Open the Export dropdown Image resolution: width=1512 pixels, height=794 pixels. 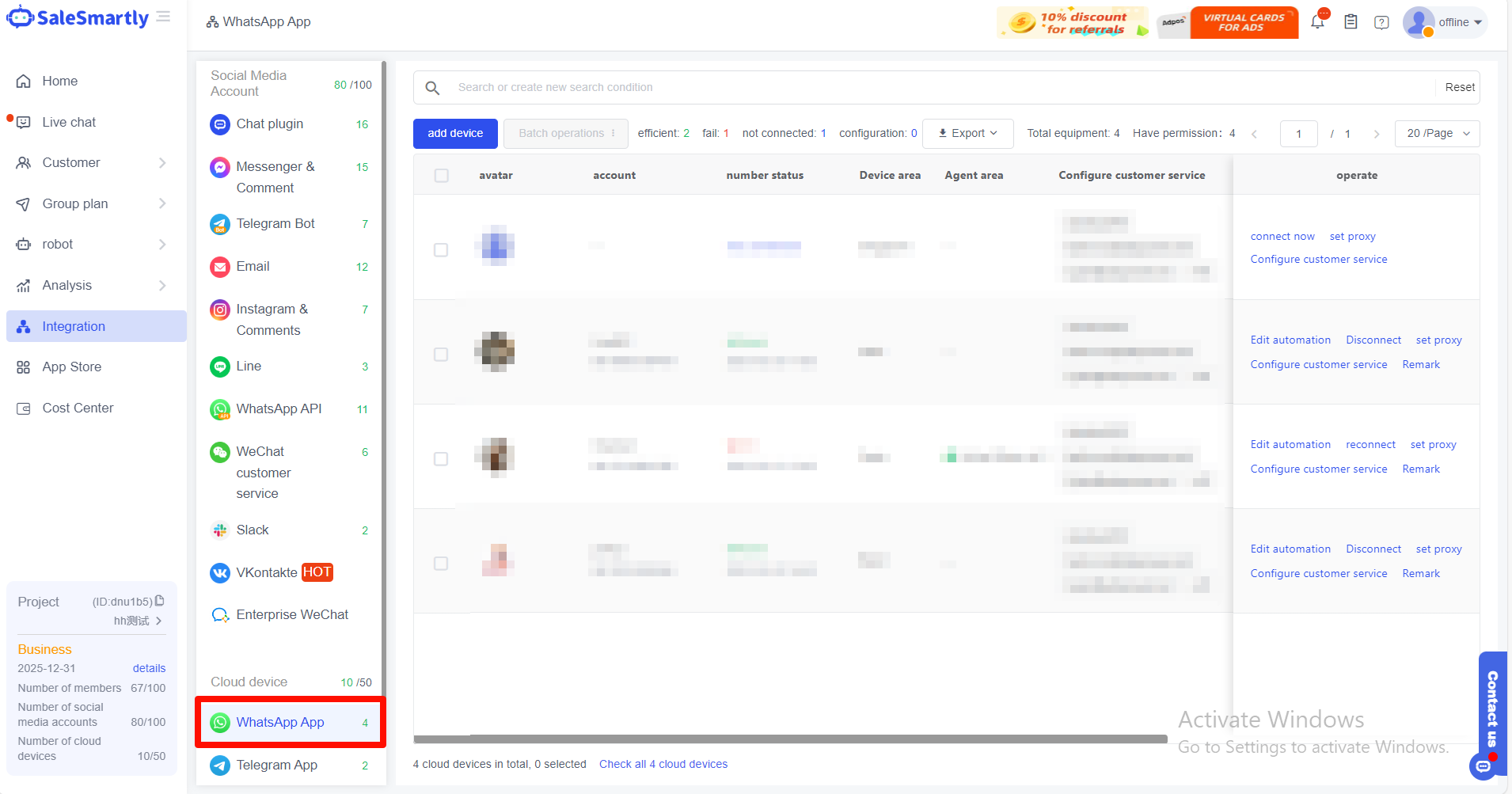[x=967, y=134]
